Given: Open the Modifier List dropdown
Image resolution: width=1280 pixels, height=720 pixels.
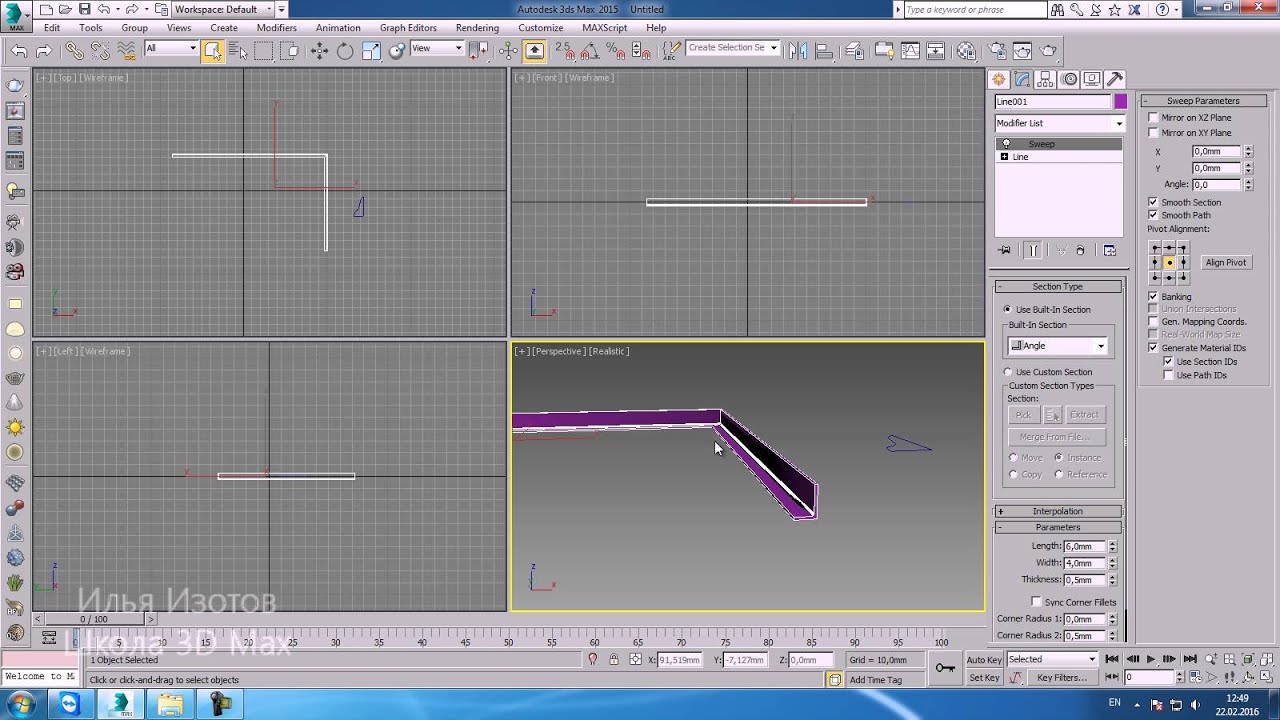Looking at the screenshot, I should (x=1059, y=123).
